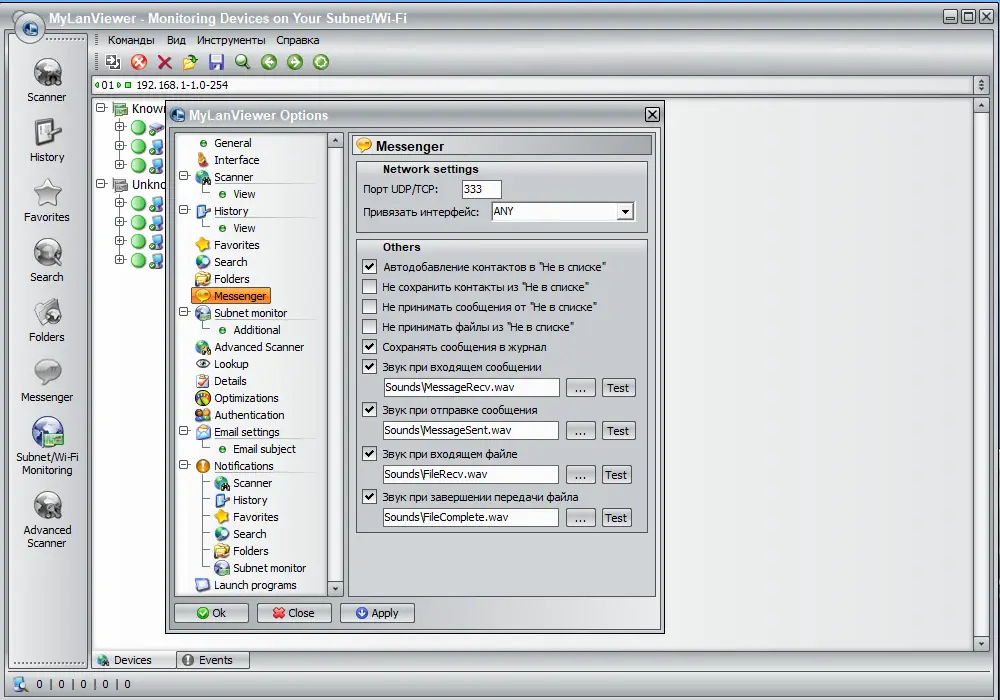
Task: Open Advanced Scanner sidebar icon
Action: [47, 519]
